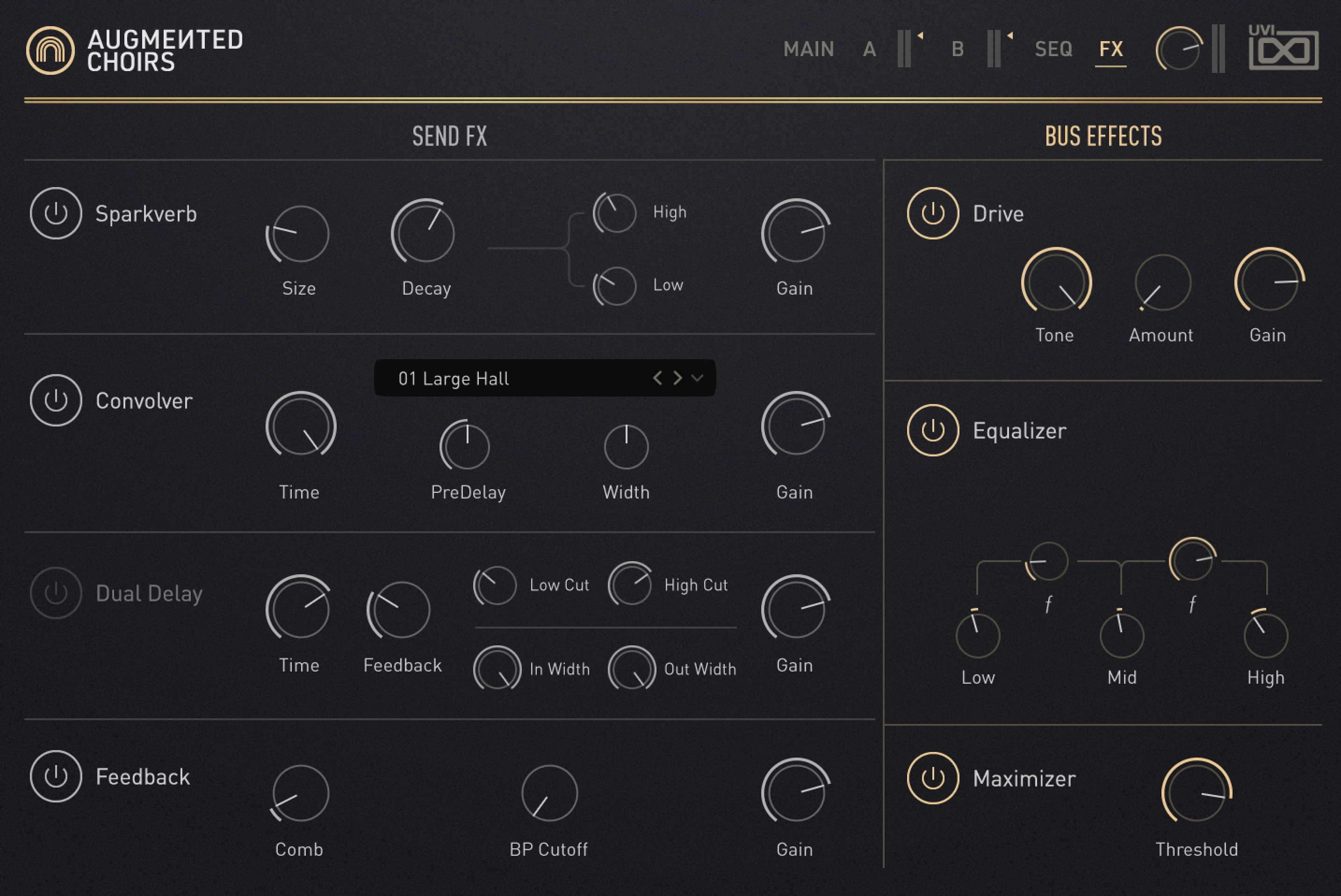This screenshot has height=896, width=1341.
Task: Click the Dual Delay Gain knob
Action: click(x=795, y=608)
